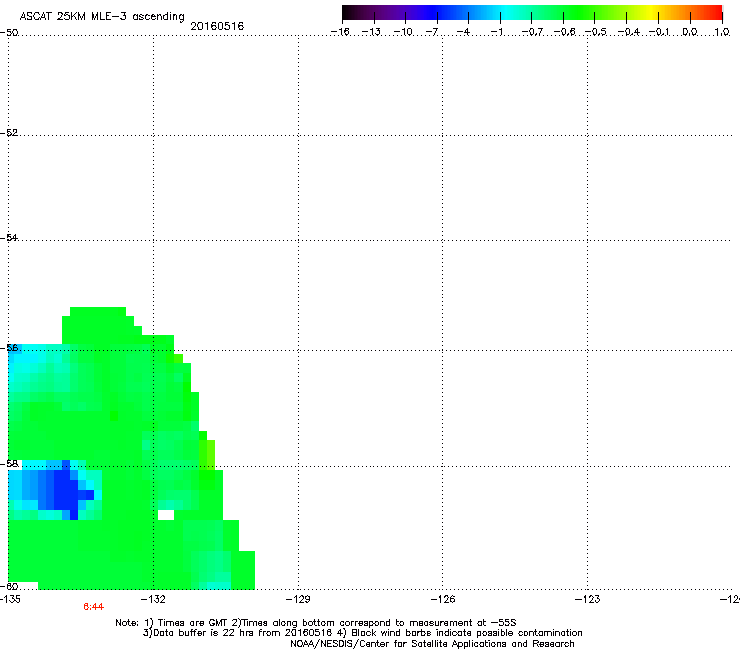Viewport: 740px width, 650px height.
Task: Click the color bar label -13
Action: tap(371, 32)
